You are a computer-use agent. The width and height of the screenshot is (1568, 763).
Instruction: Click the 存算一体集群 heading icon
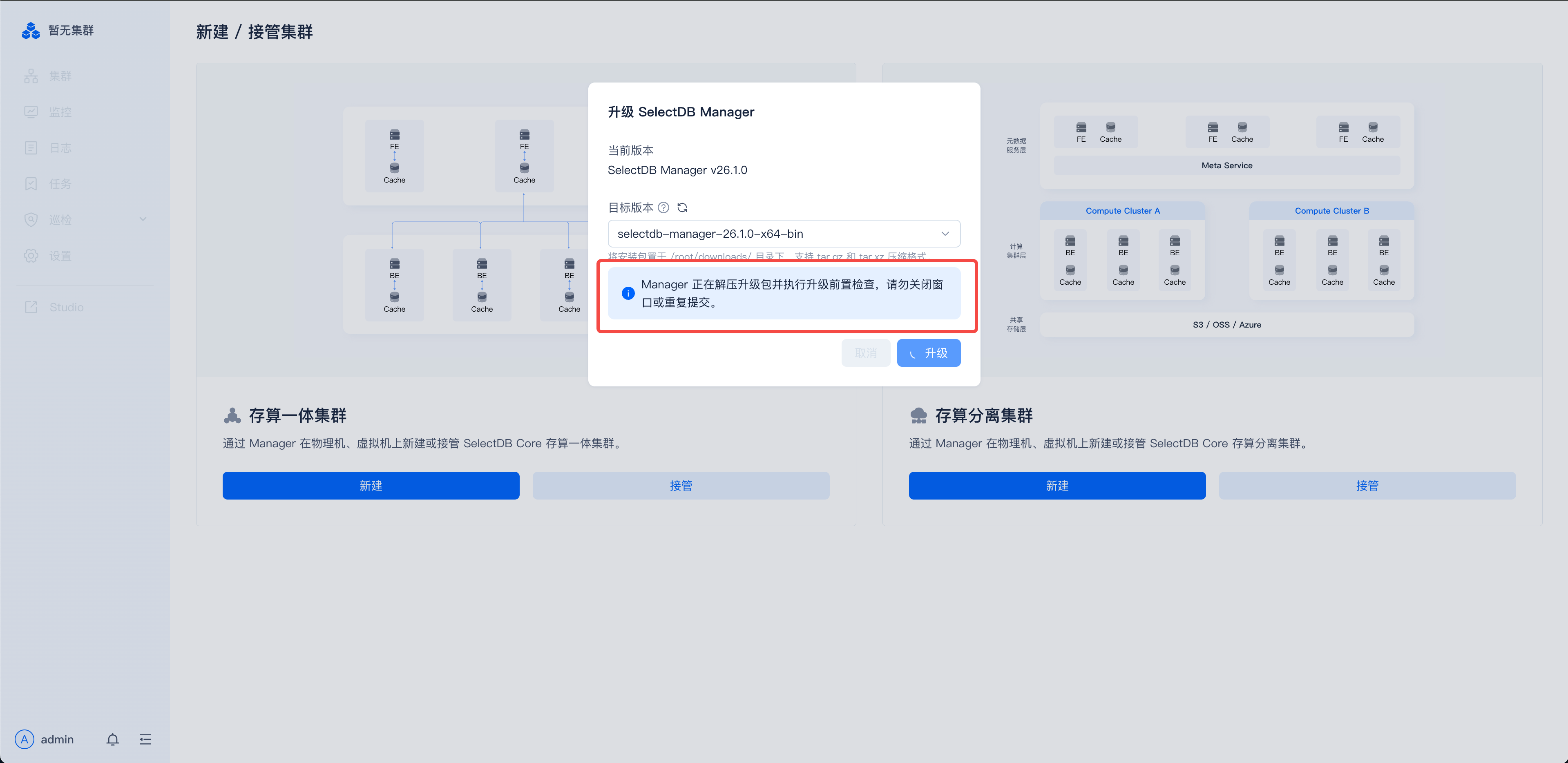232,415
